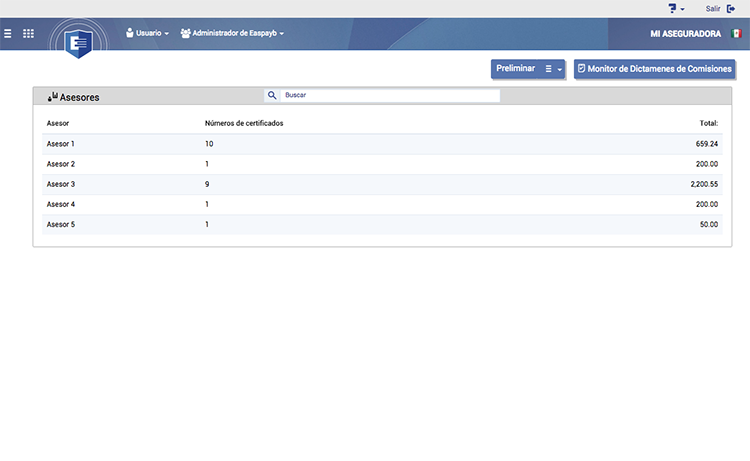Open the apps grid icon
This screenshot has width=750, height=461.
29,33
